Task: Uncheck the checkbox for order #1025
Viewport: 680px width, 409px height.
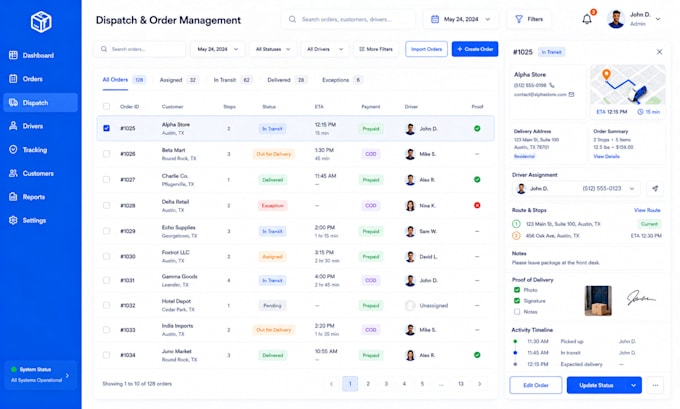Action: pyautogui.click(x=106, y=128)
